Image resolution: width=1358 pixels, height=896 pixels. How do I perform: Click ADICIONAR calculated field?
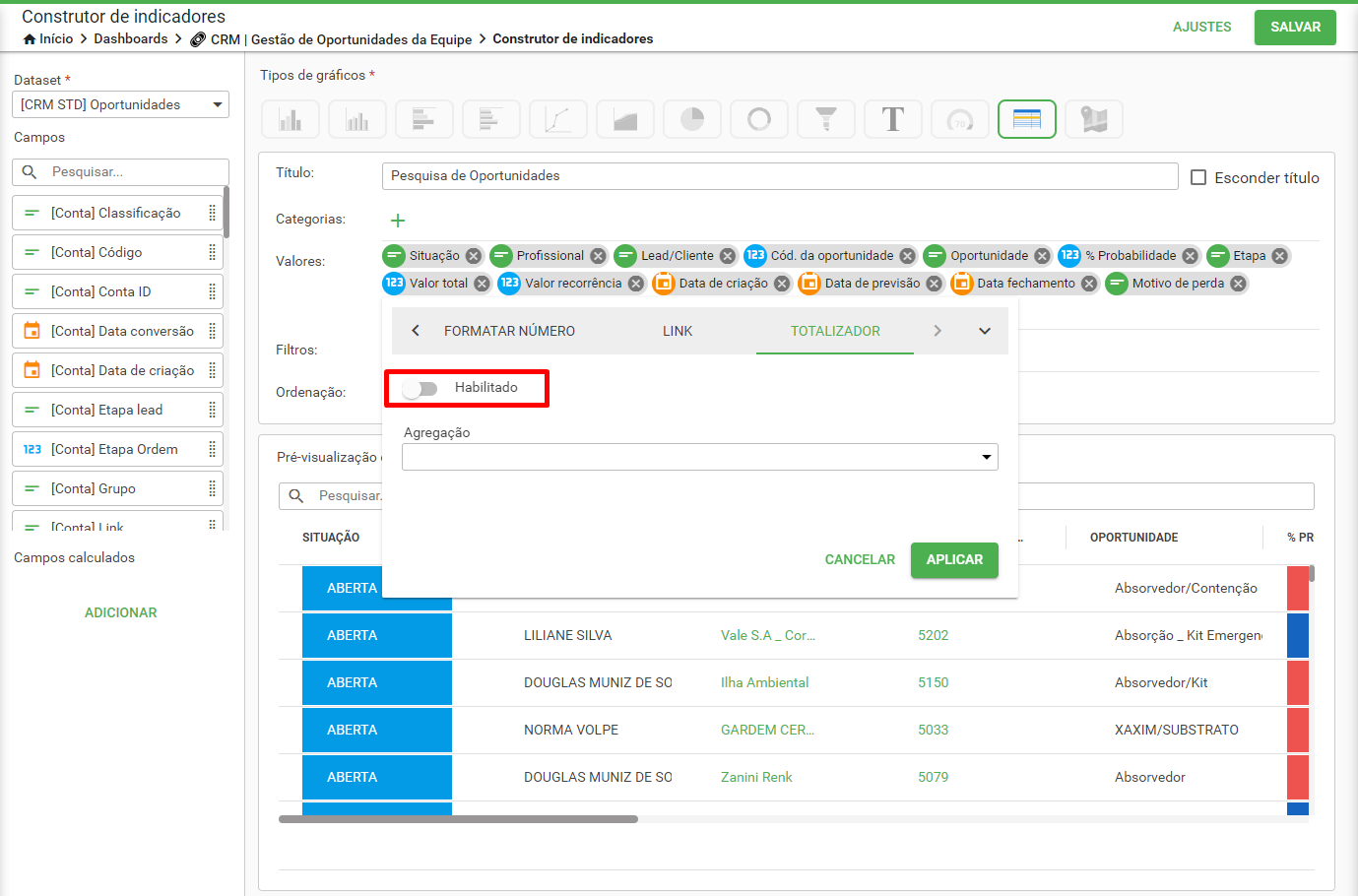pos(121,612)
